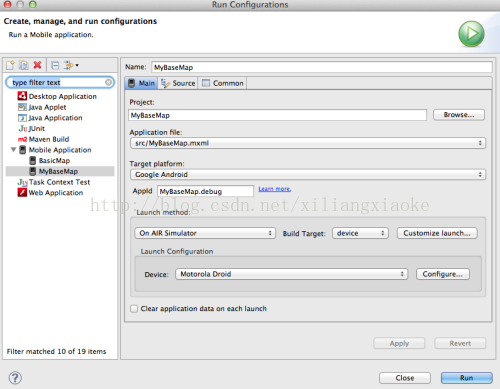The image size is (500, 389).
Task: Switch to the Common tab
Action: pyautogui.click(x=223, y=83)
